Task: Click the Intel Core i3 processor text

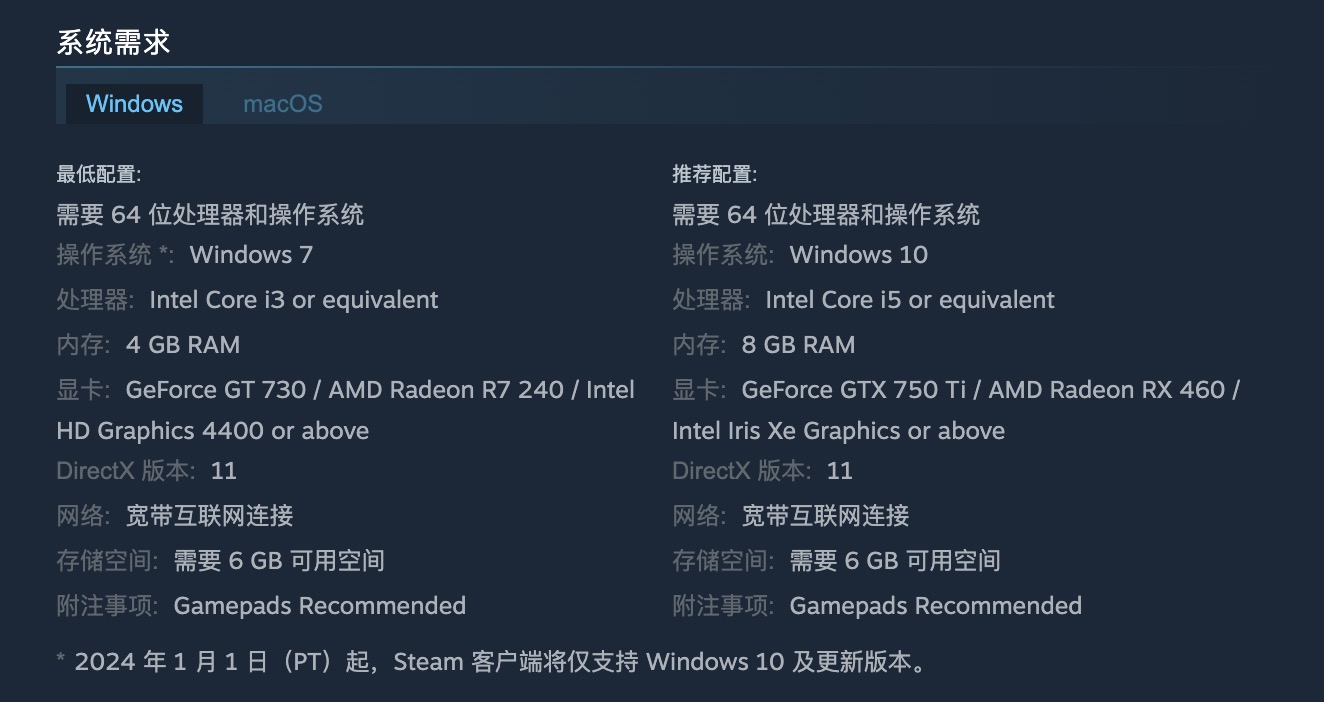Action: 293,300
